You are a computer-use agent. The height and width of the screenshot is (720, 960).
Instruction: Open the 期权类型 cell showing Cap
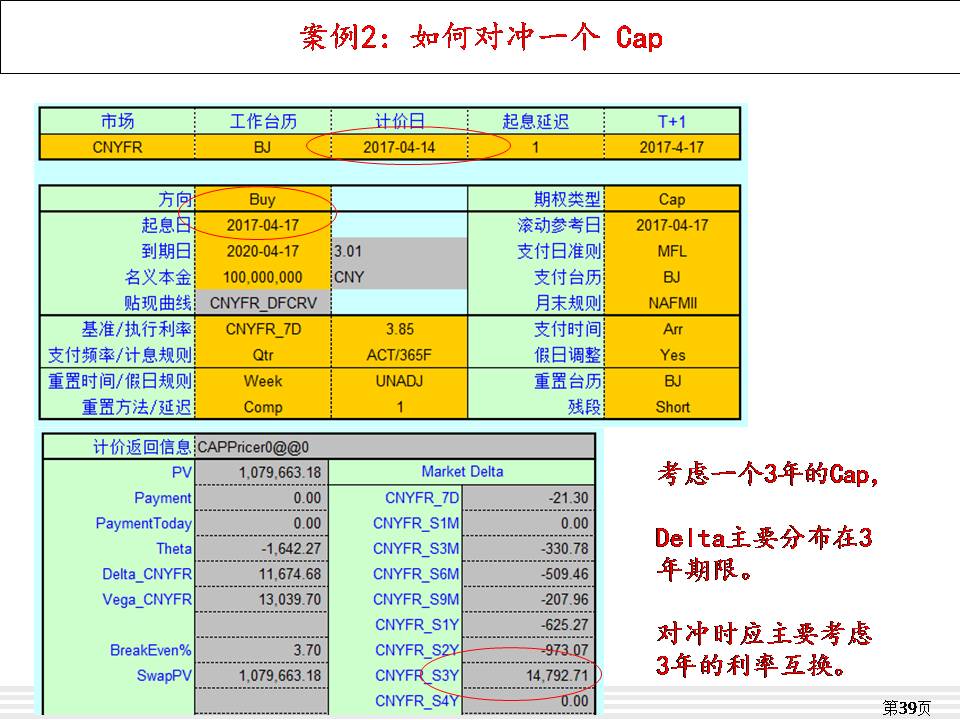[672, 199]
